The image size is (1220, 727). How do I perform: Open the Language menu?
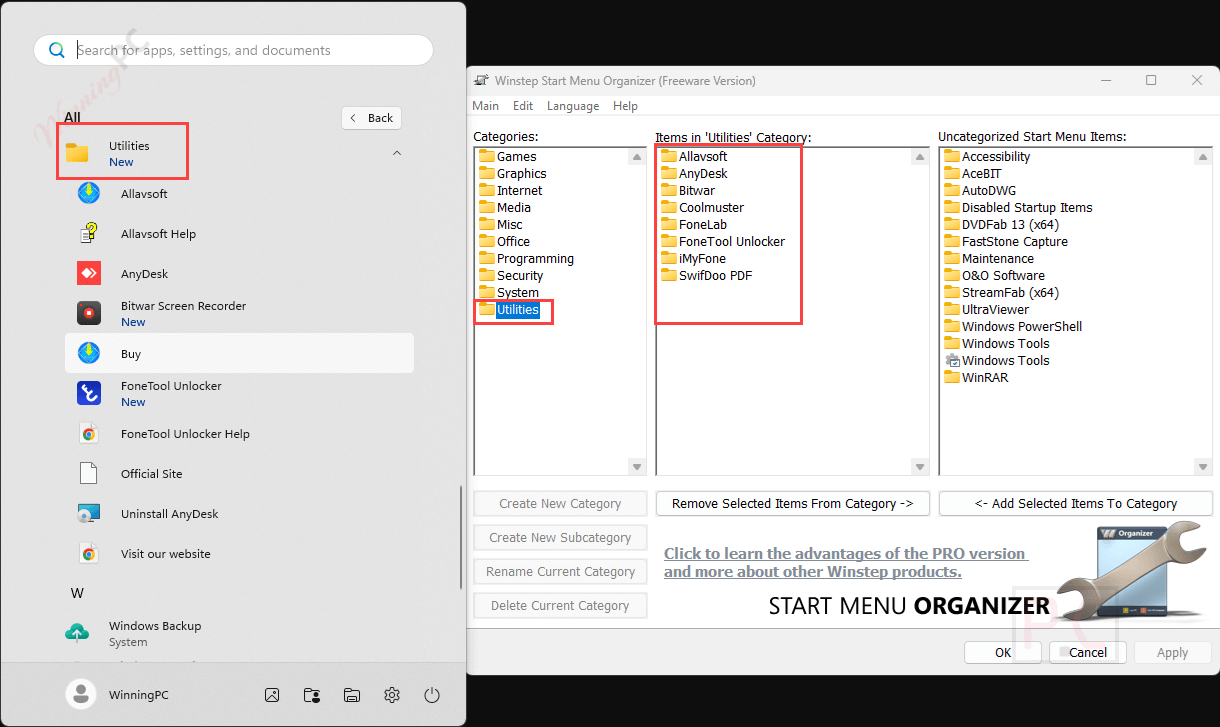tap(573, 106)
